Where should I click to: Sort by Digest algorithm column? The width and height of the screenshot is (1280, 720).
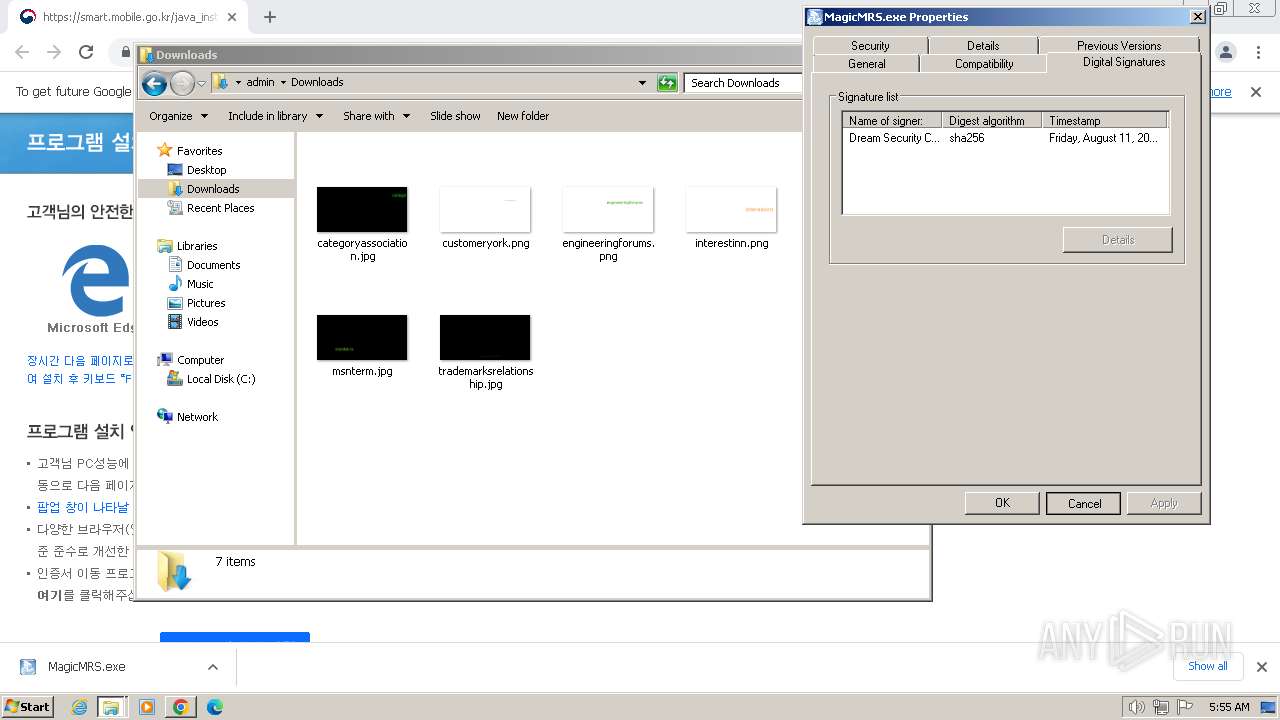992,121
